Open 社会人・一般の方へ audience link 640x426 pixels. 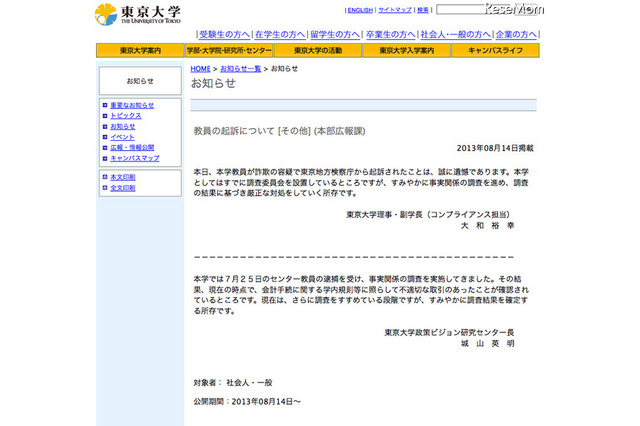click(456, 35)
